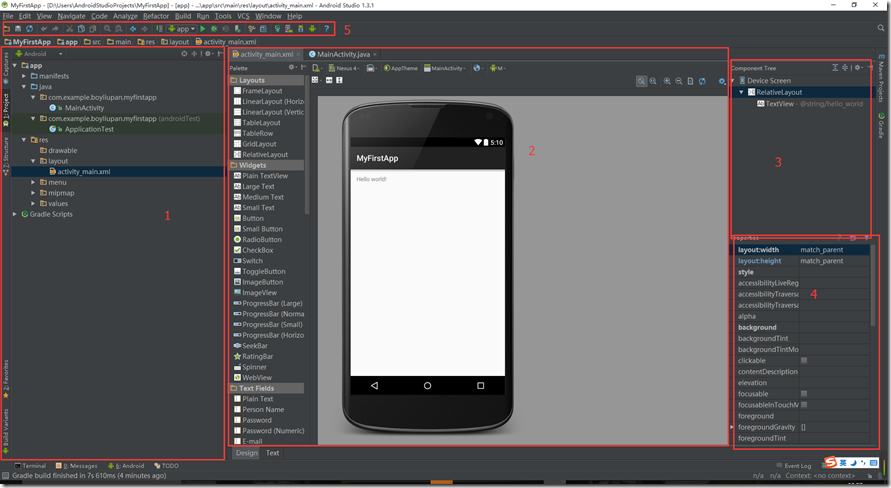Click the Debug app icon in toolbar
This screenshot has height=488, width=891.
pos(214,29)
